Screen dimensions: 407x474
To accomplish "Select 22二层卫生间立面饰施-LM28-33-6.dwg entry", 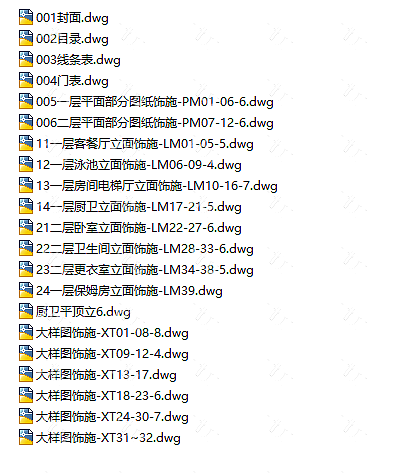I will point(145,249).
